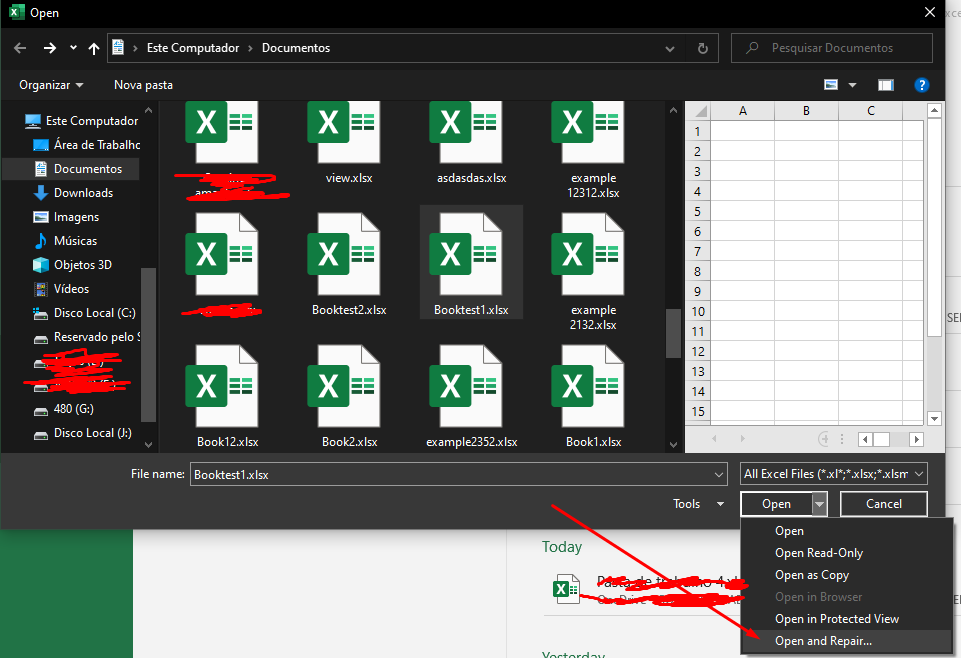Close the Open dialog window
This screenshot has height=658, width=961.
coord(930,12)
